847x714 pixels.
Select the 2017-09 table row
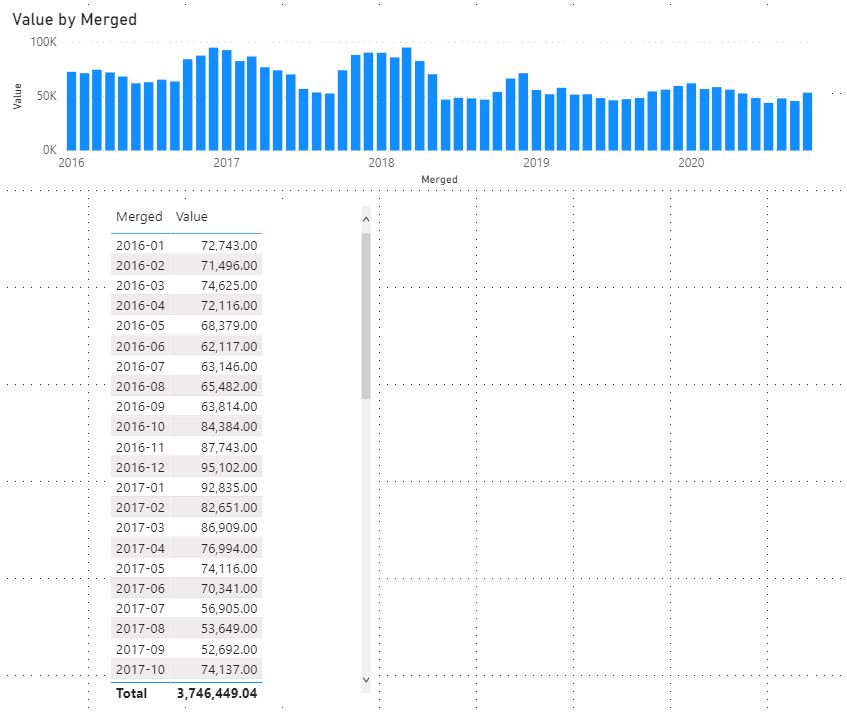(186, 649)
